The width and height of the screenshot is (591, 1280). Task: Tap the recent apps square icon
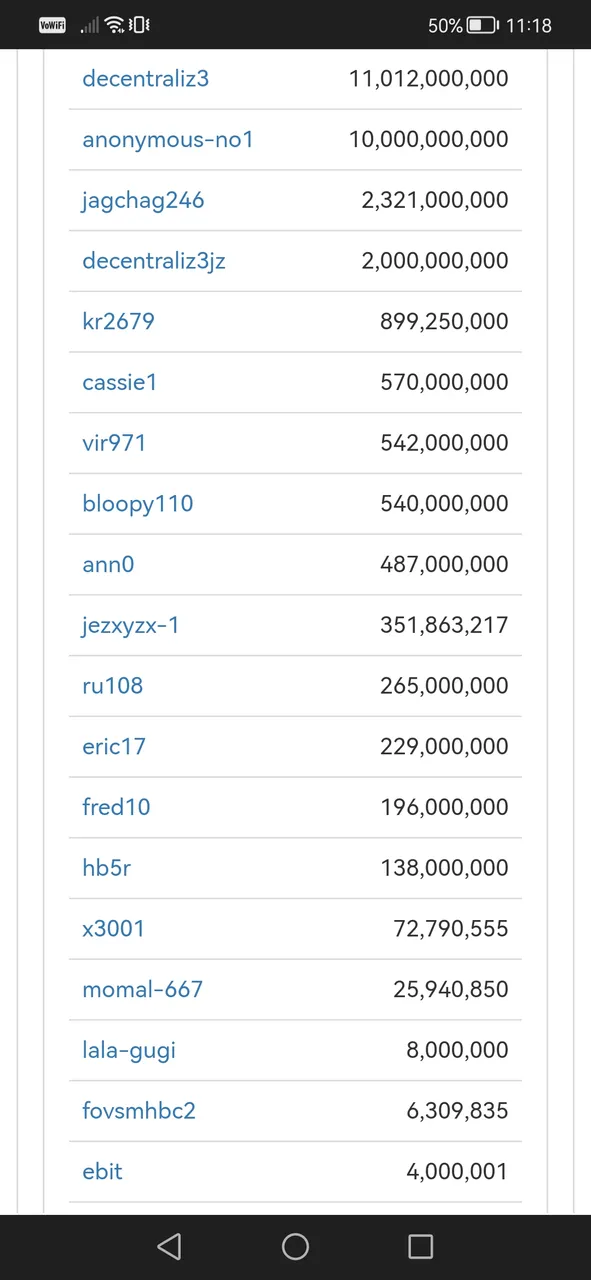(421, 1246)
